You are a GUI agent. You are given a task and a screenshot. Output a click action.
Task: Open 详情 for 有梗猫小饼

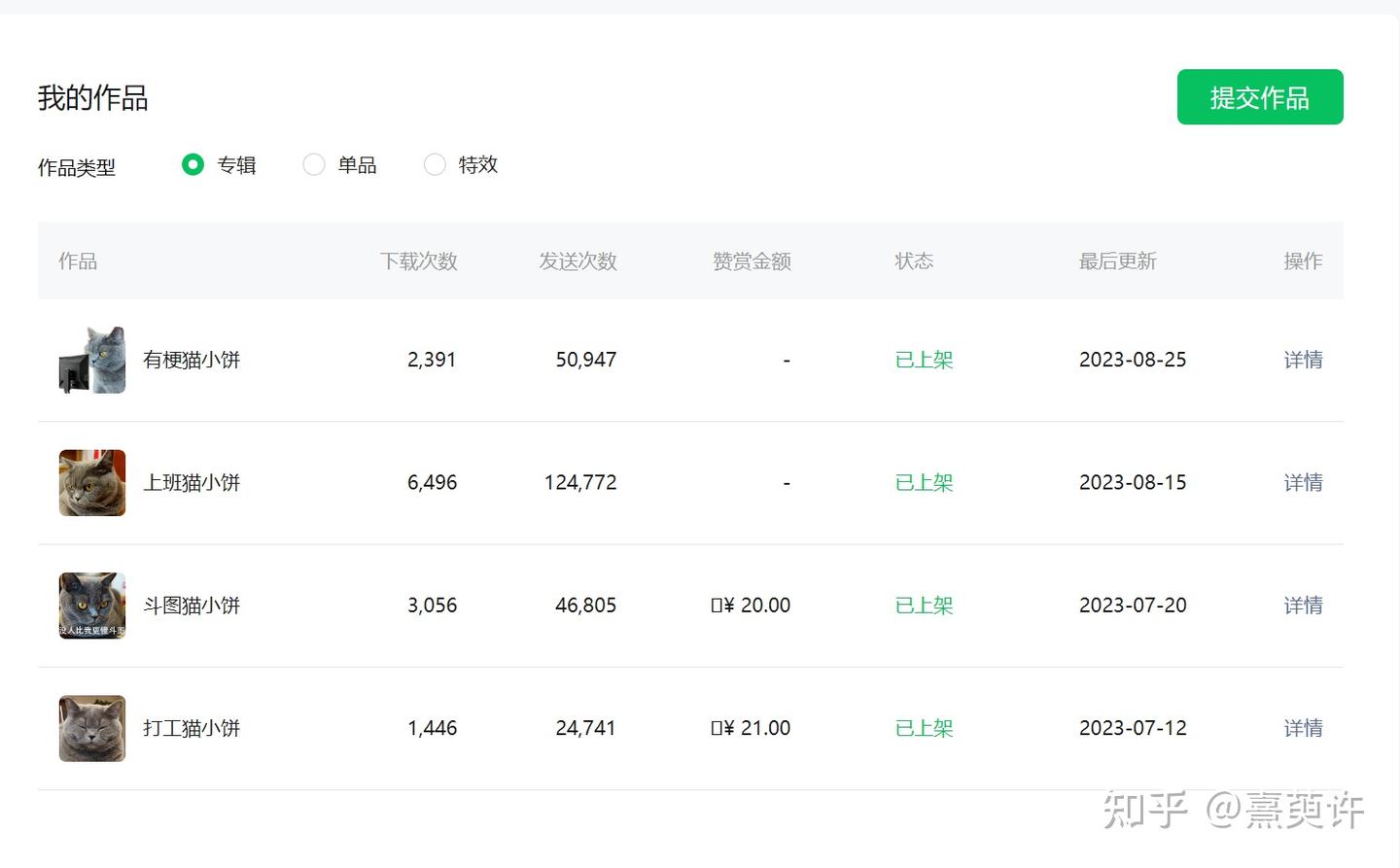tap(1303, 360)
